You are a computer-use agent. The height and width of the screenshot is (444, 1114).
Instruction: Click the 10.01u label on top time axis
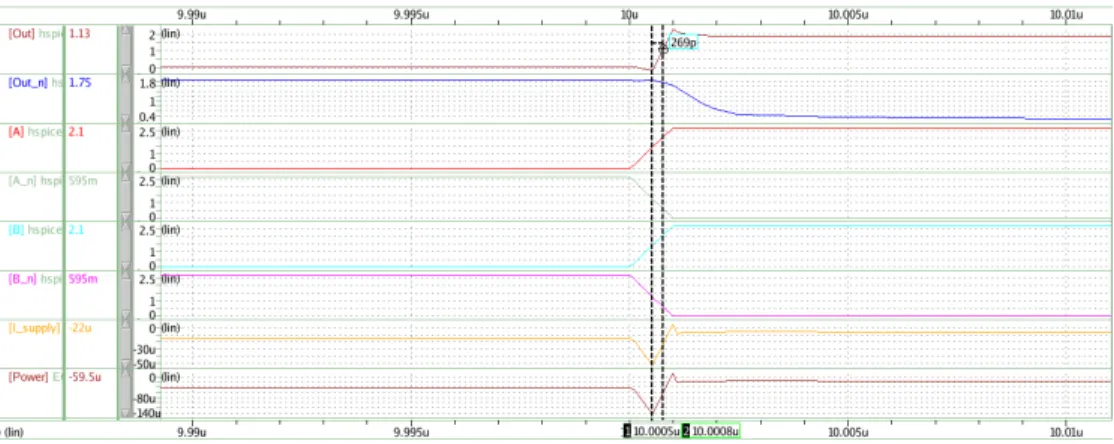point(1066,13)
